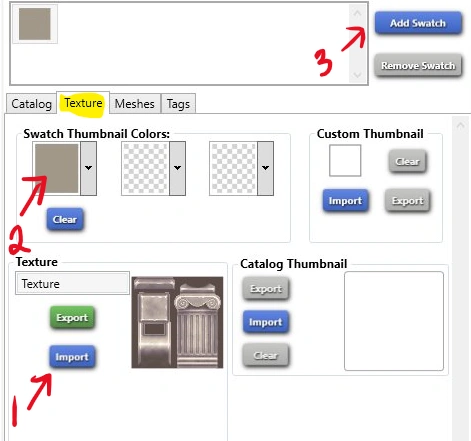Expand second swatch thumbnail color dropdown

point(178,168)
